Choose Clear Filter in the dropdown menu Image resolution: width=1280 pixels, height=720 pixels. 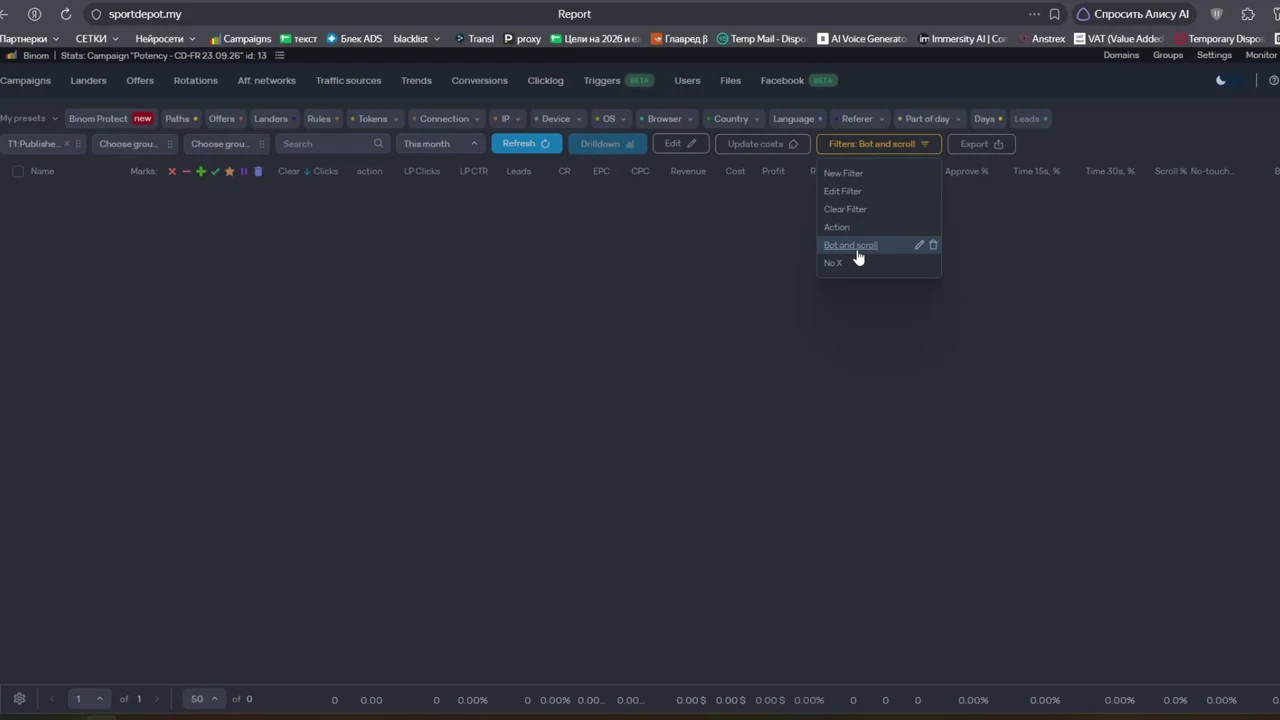coord(845,209)
